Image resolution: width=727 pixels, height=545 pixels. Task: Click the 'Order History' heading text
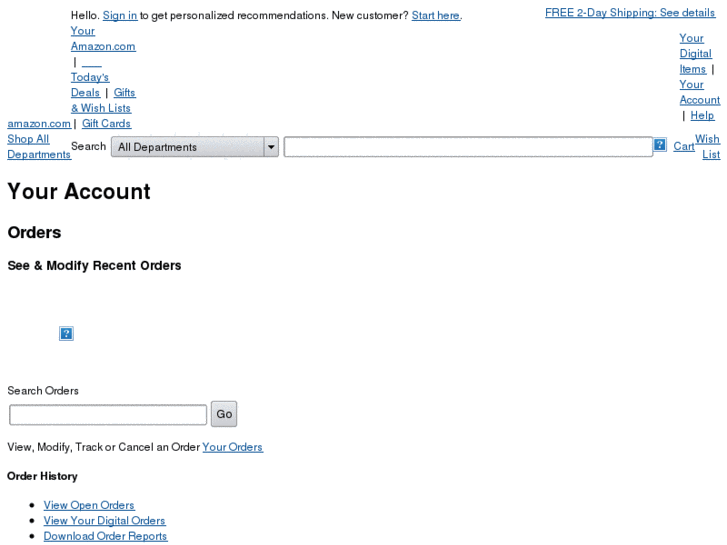42,476
